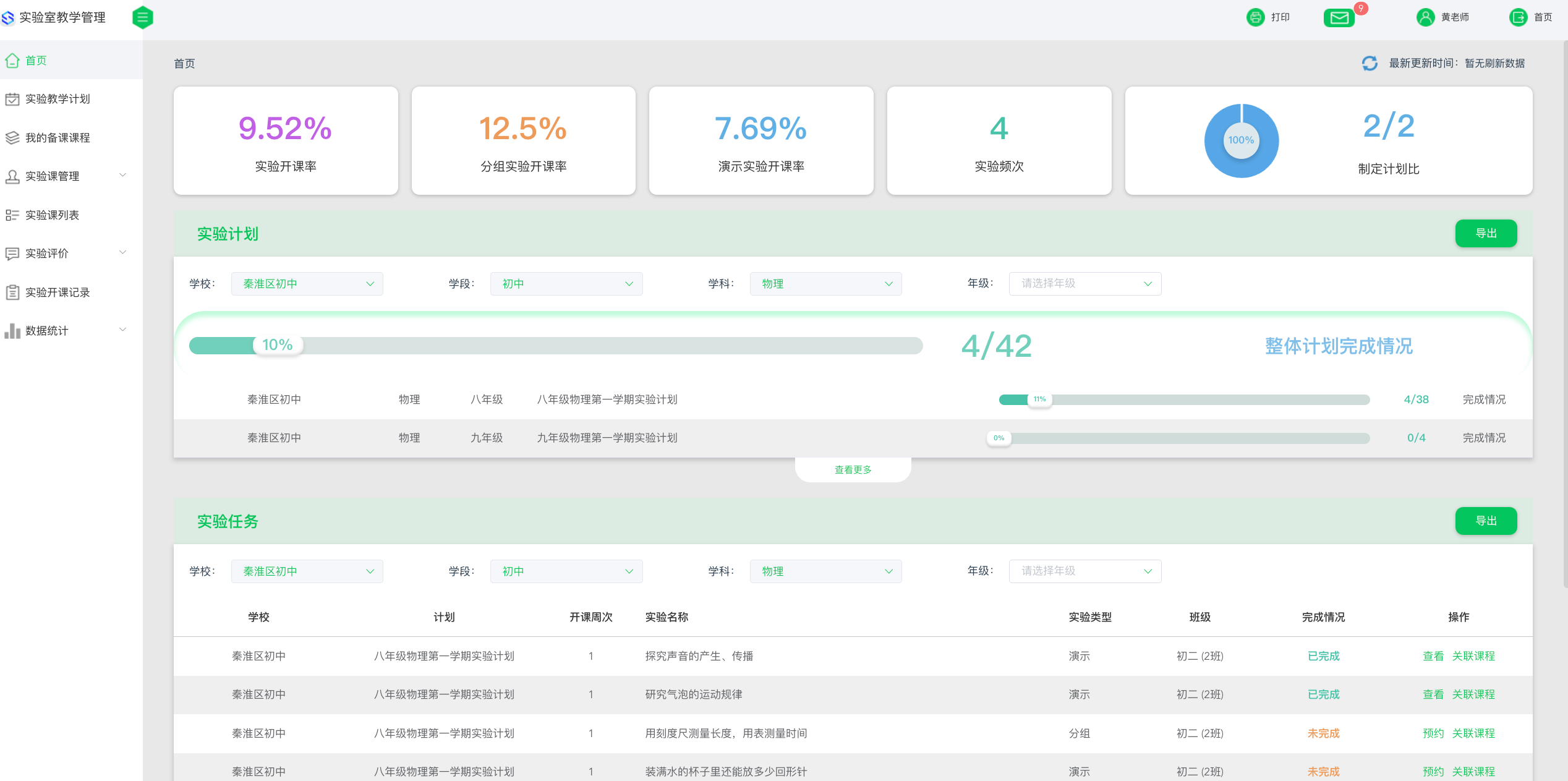Click the 首页 exit icon at top right

point(1518,17)
